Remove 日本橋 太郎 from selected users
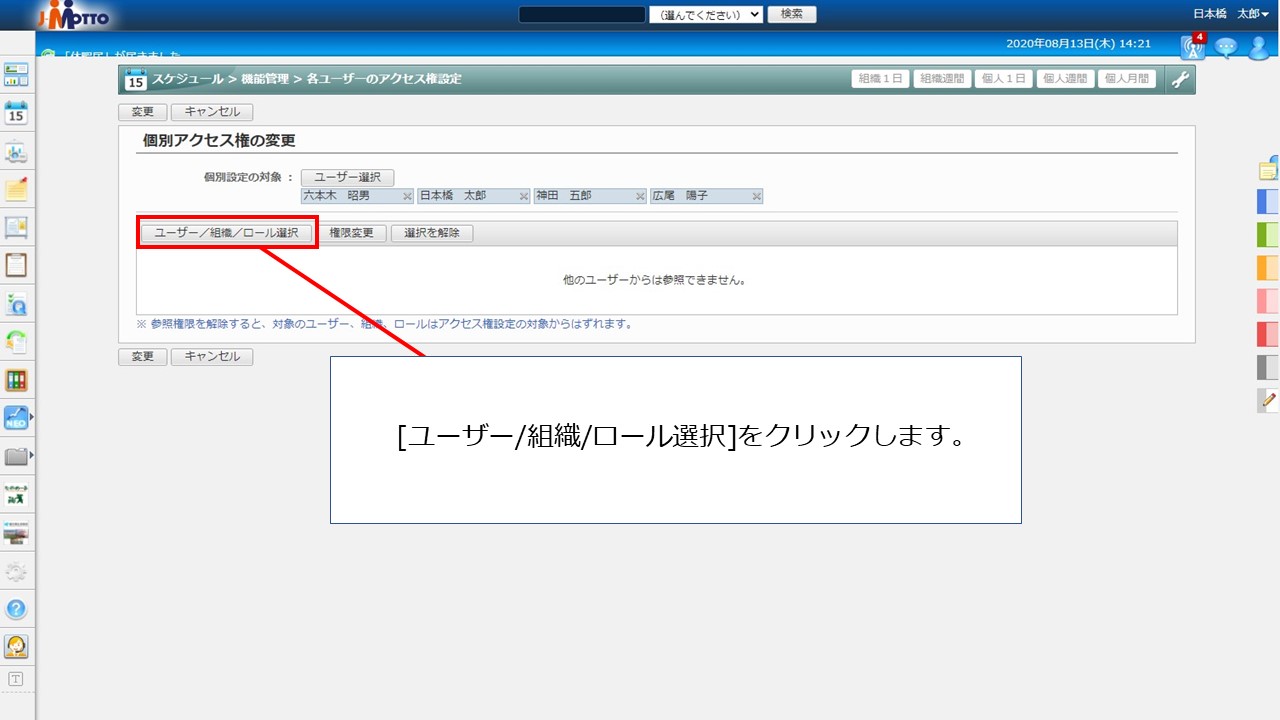 tap(523, 196)
